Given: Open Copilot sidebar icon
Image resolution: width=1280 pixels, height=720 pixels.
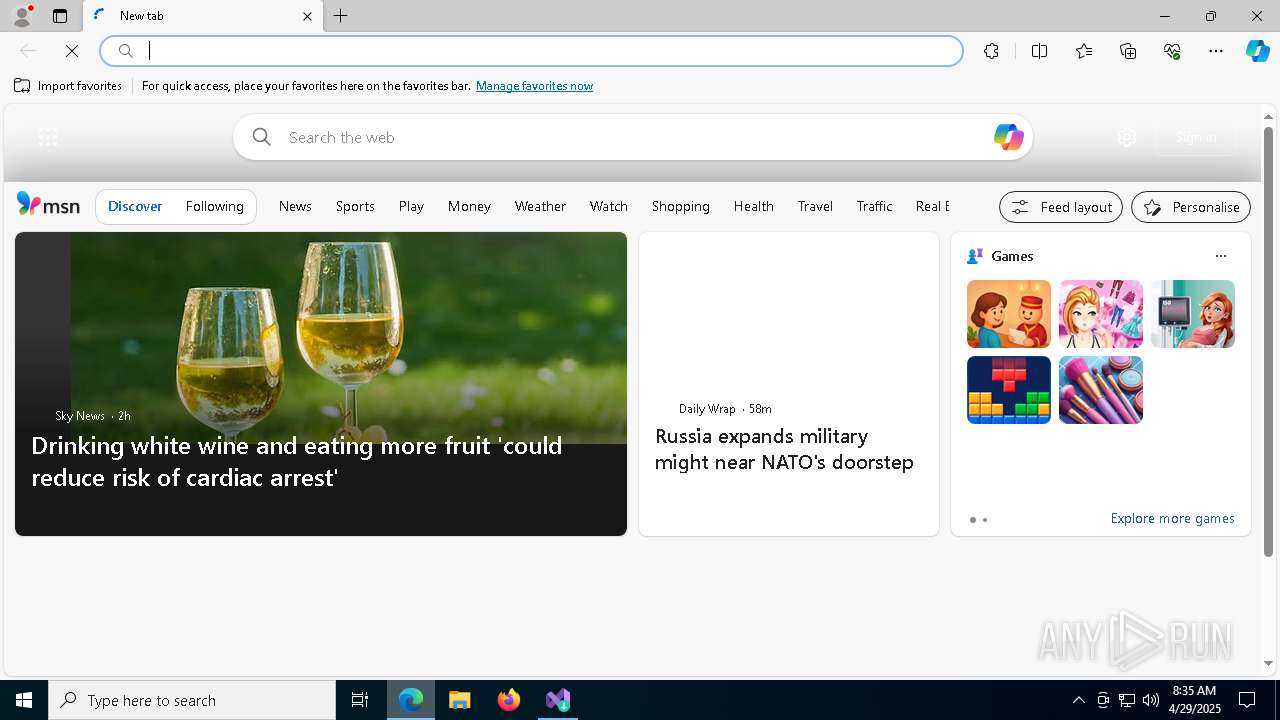Looking at the screenshot, I should tap(1257, 51).
